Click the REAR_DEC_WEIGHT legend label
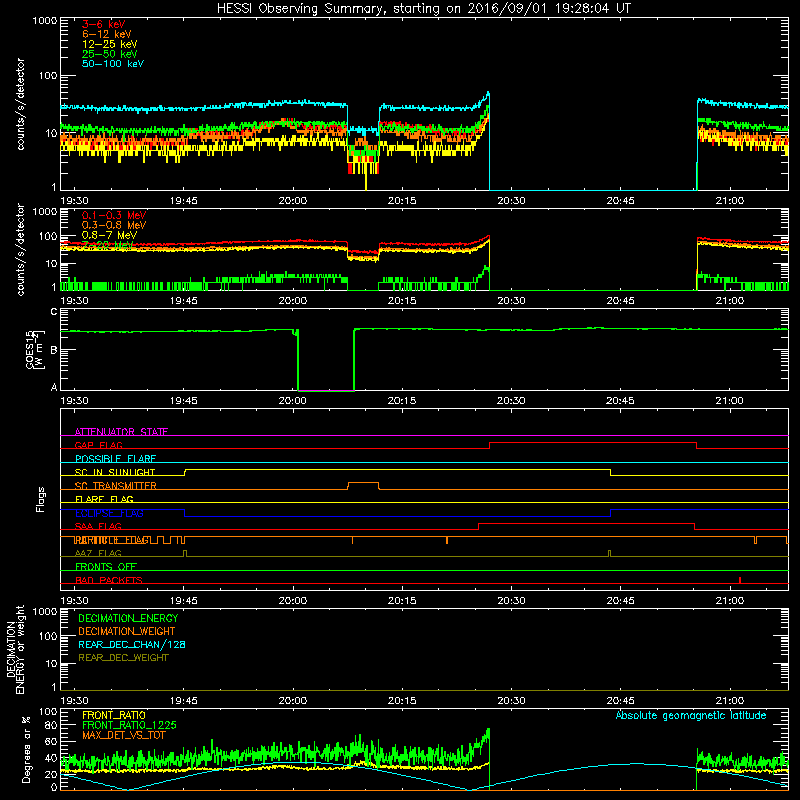The height and width of the screenshot is (800, 800). (x=123, y=658)
